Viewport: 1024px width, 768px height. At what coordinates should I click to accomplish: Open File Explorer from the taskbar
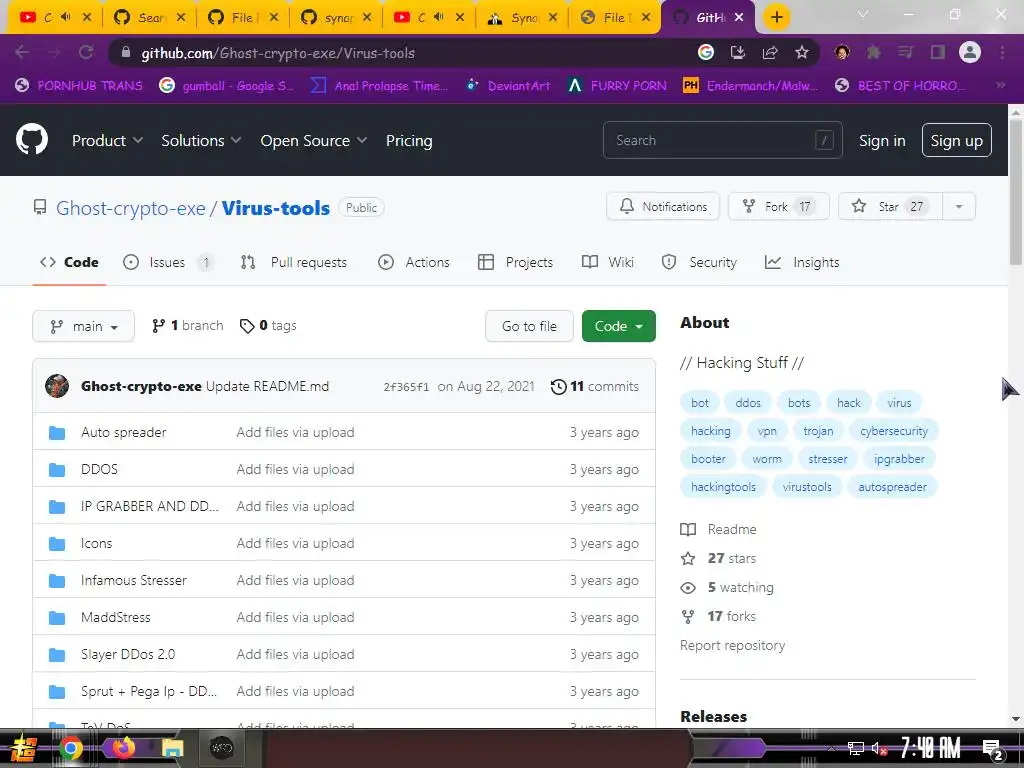pyautogui.click(x=172, y=748)
